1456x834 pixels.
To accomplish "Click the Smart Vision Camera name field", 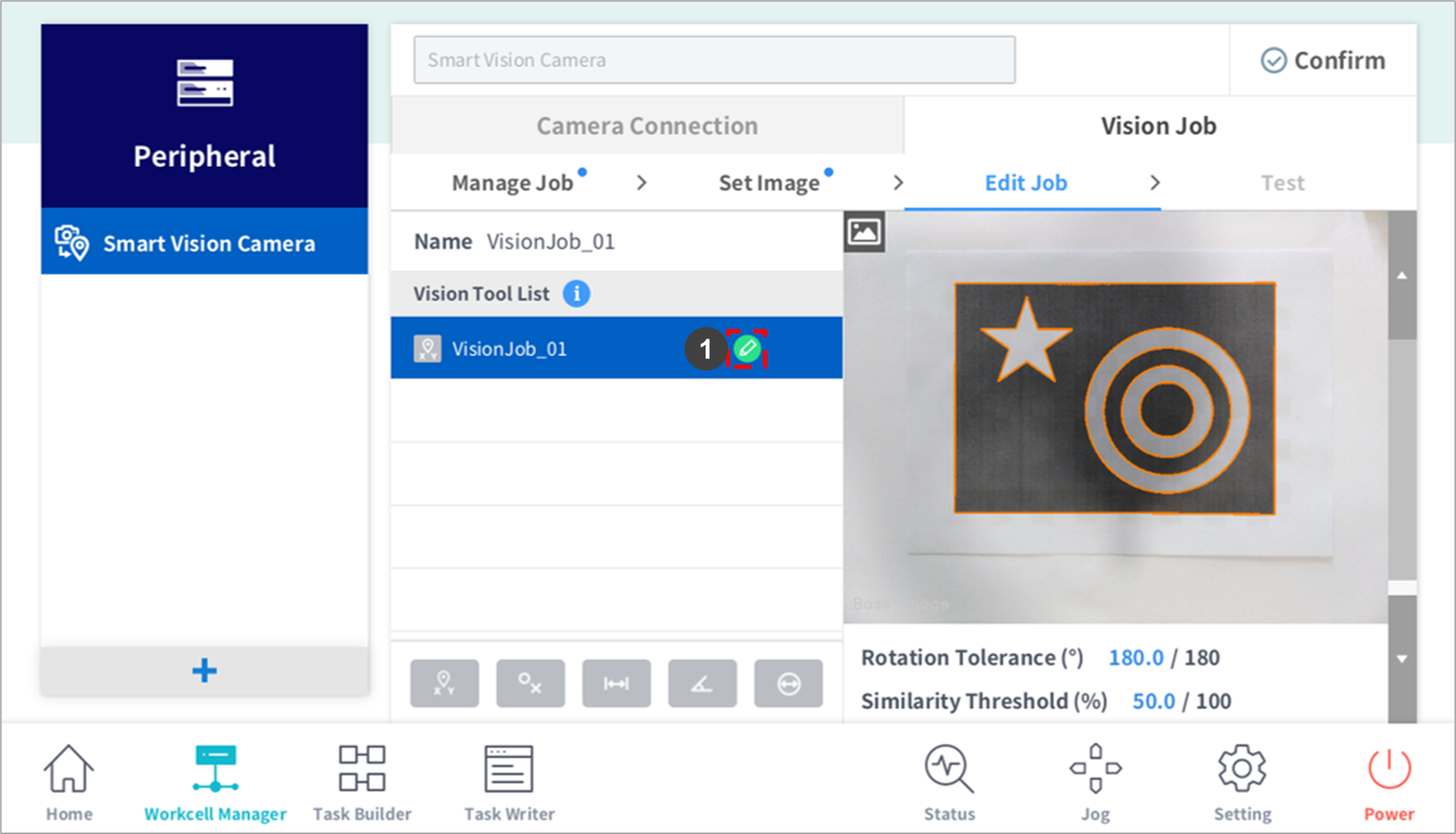I will coord(714,60).
